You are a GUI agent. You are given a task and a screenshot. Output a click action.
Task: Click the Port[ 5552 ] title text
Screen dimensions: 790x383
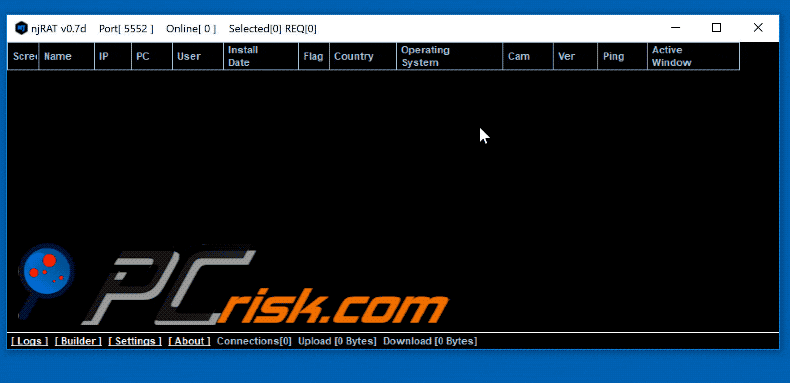click(x=126, y=29)
